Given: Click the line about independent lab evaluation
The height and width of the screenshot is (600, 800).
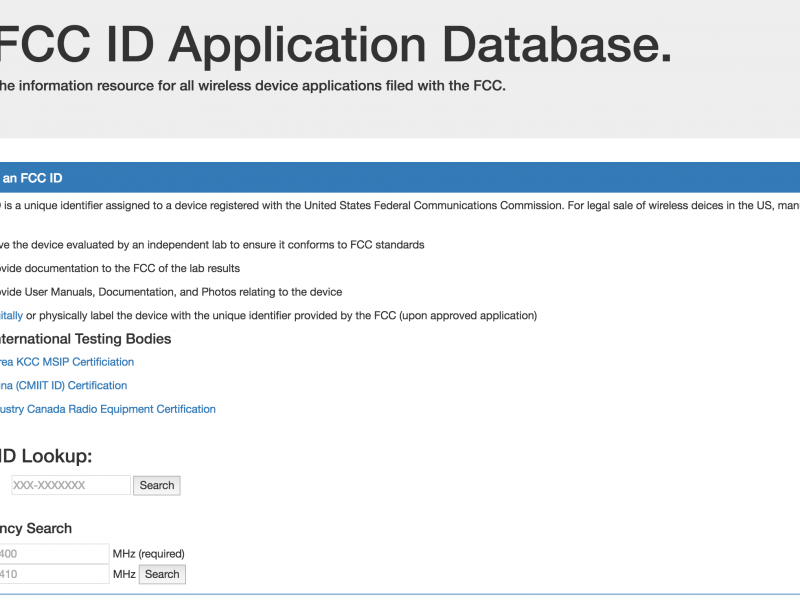Looking at the screenshot, I should (212, 245).
